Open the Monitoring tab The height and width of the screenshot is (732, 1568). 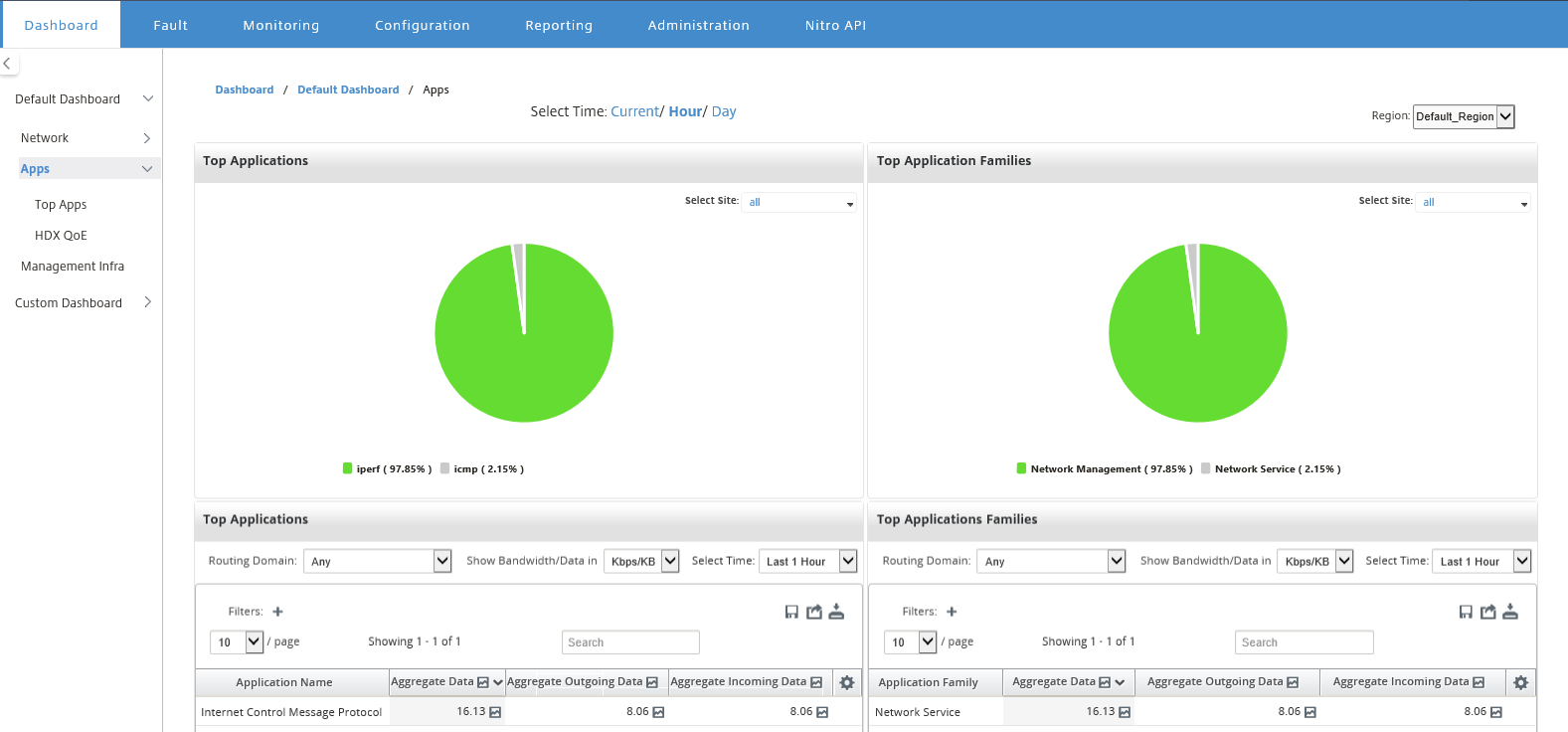pyautogui.click(x=281, y=25)
